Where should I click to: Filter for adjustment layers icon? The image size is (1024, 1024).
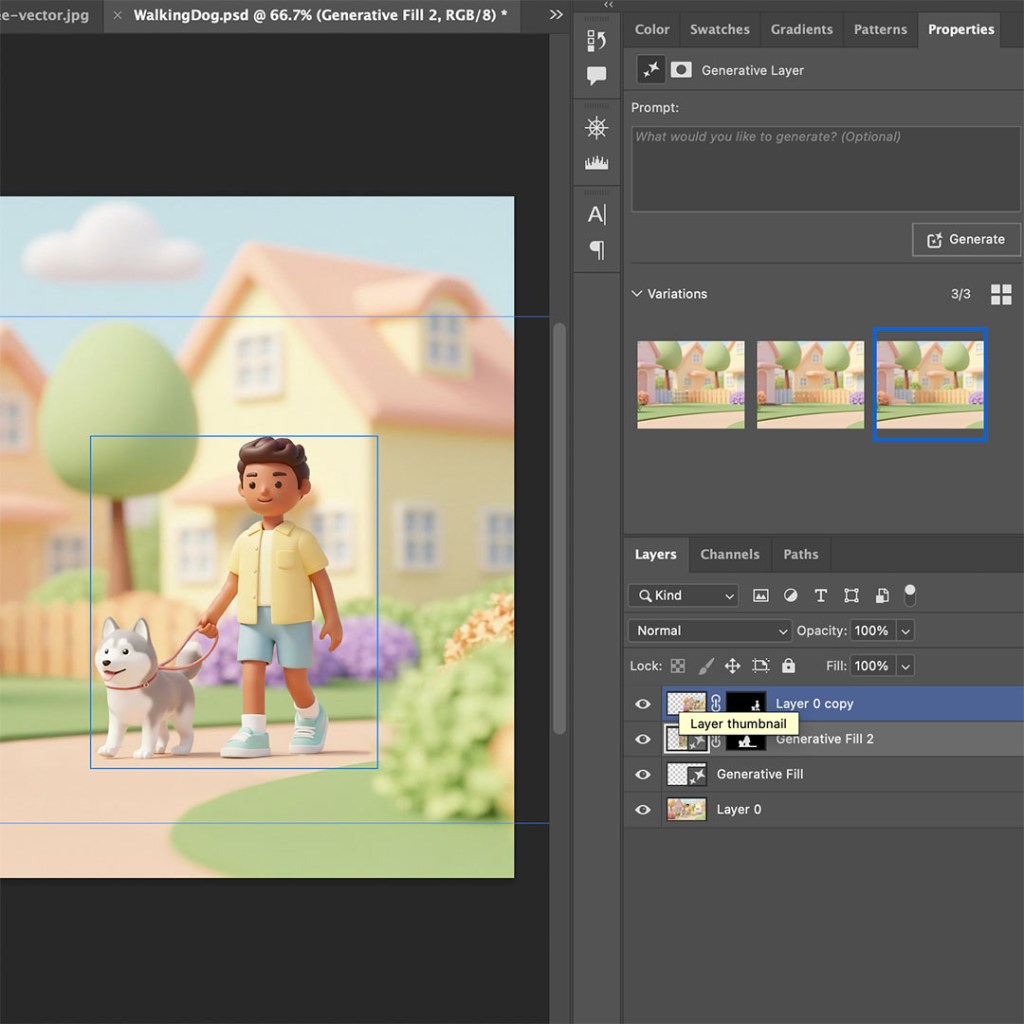791,595
